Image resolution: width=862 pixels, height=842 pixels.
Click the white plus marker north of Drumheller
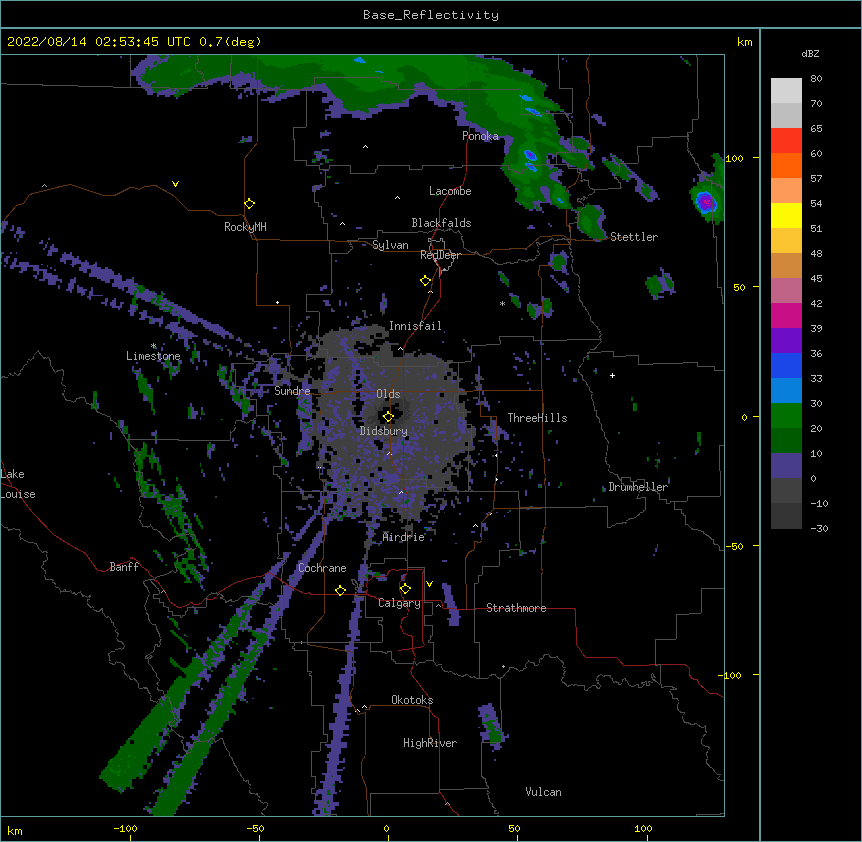[612, 375]
